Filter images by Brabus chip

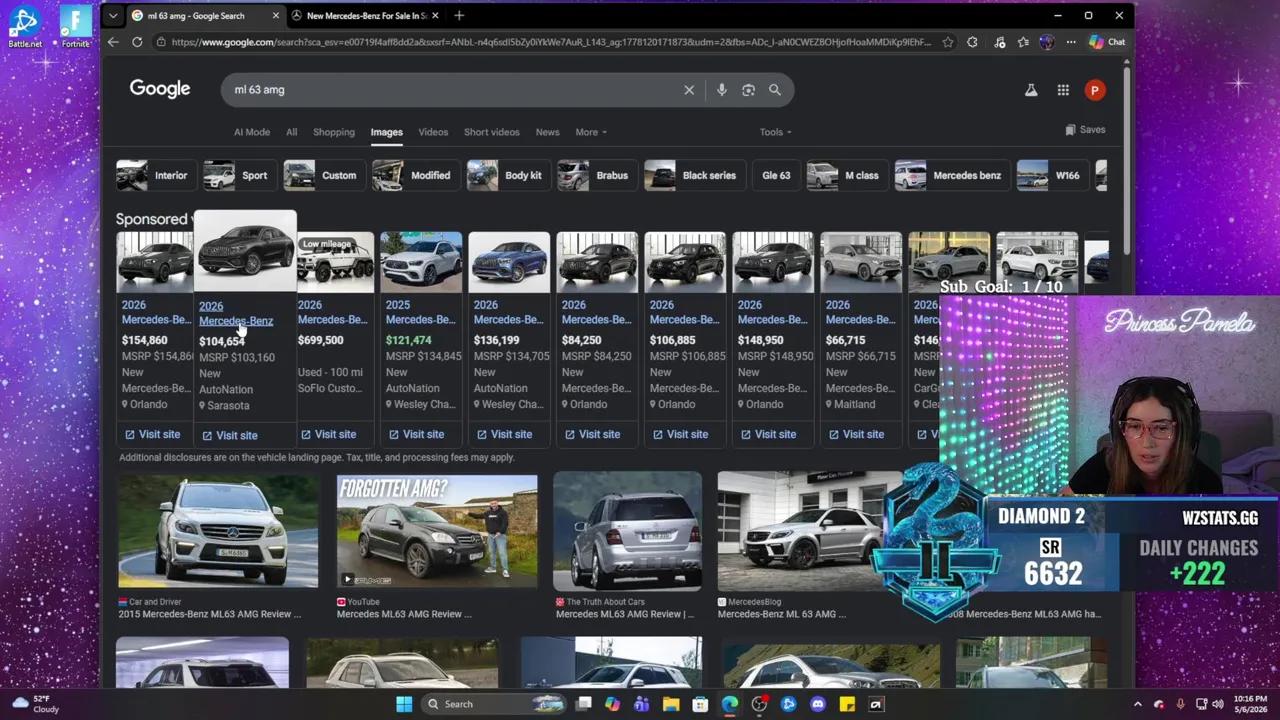(x=595, y=176)
